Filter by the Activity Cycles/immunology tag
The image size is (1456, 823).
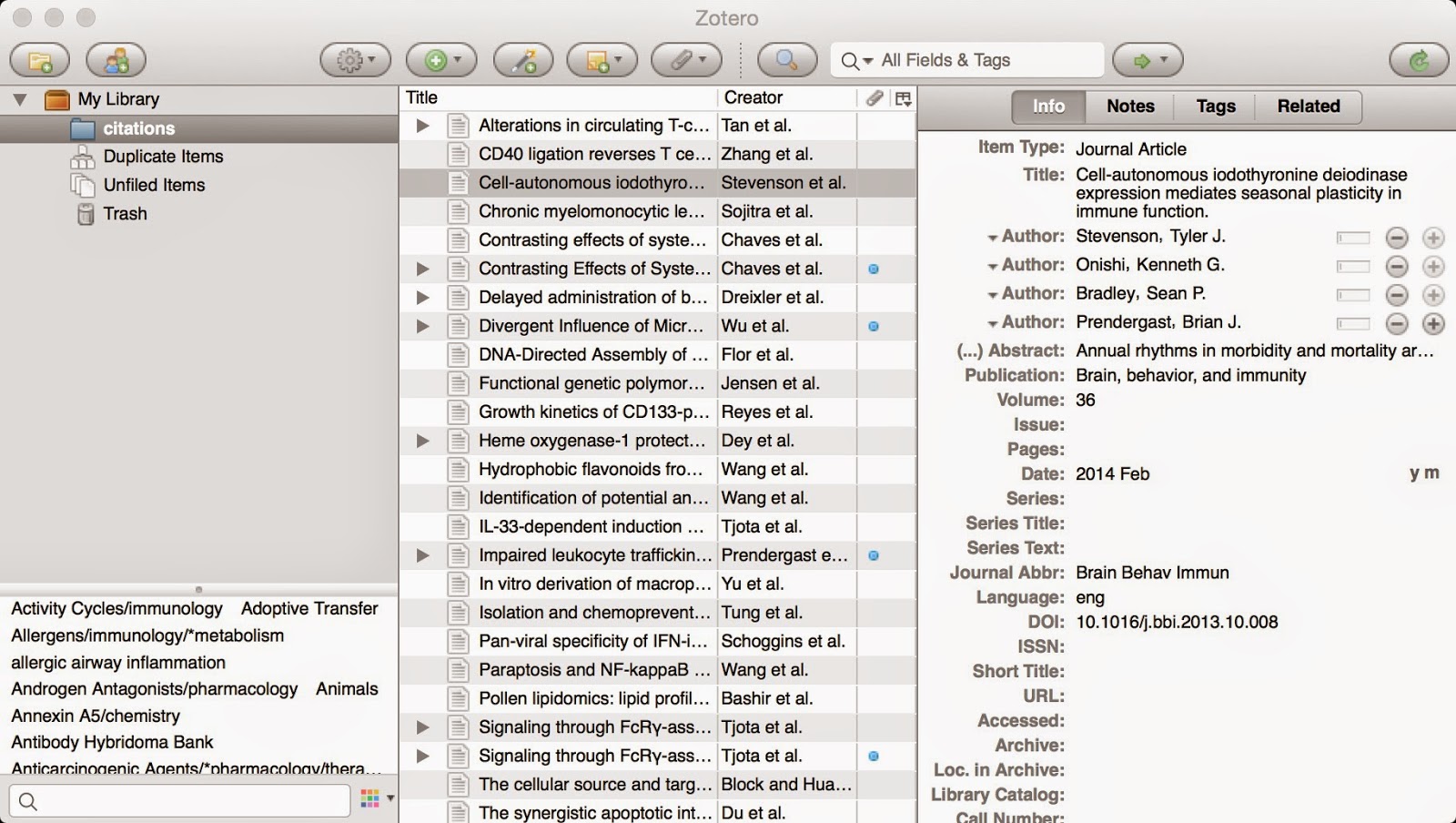coord(116,608)
